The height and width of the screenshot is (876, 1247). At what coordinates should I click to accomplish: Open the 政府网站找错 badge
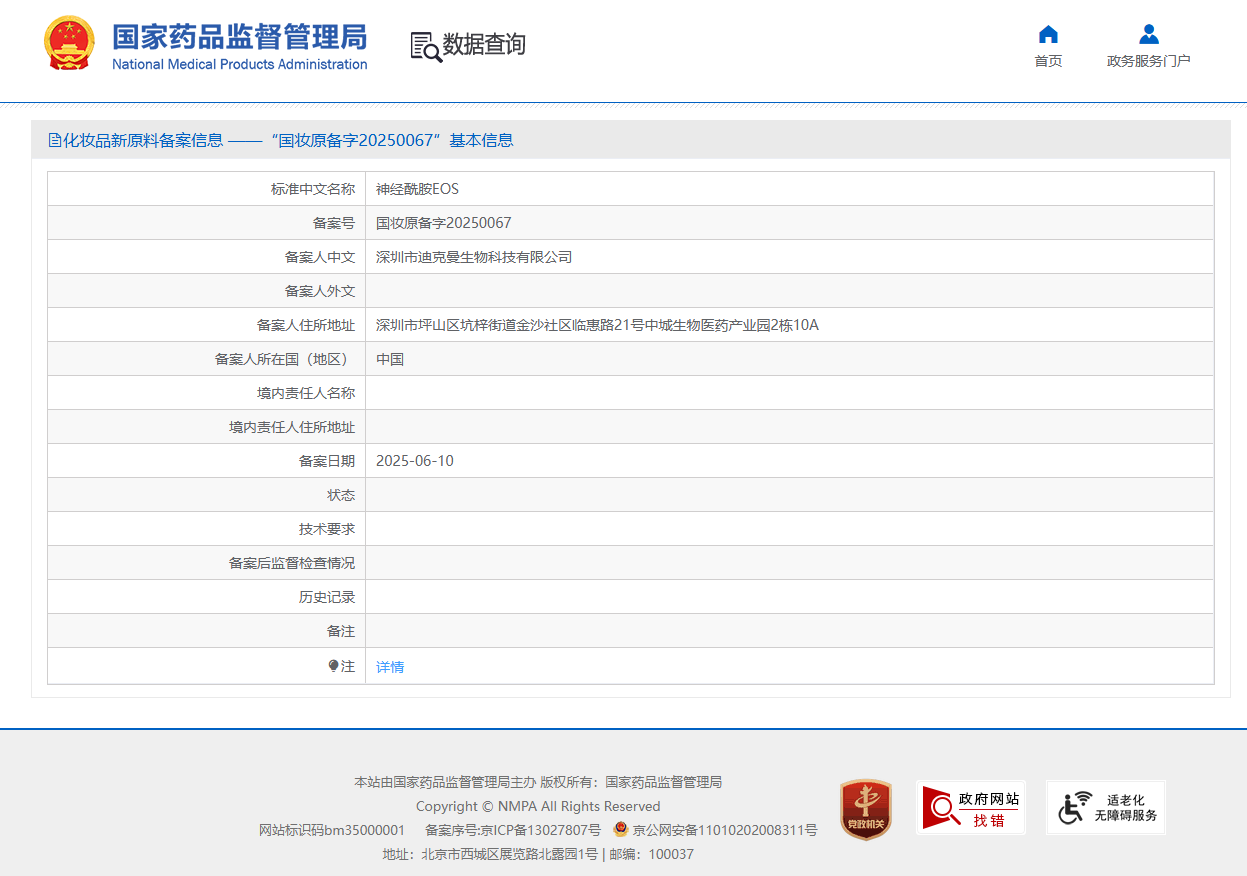[970, 808]
